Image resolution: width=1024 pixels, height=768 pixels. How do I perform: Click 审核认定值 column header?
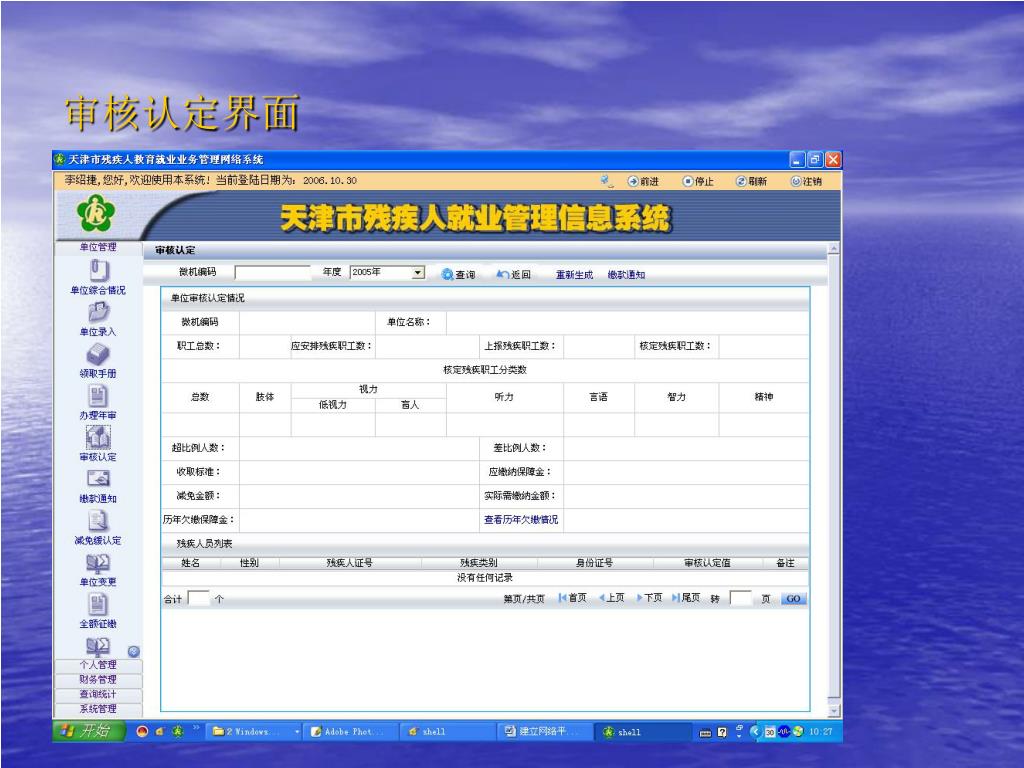pos(707,563)
